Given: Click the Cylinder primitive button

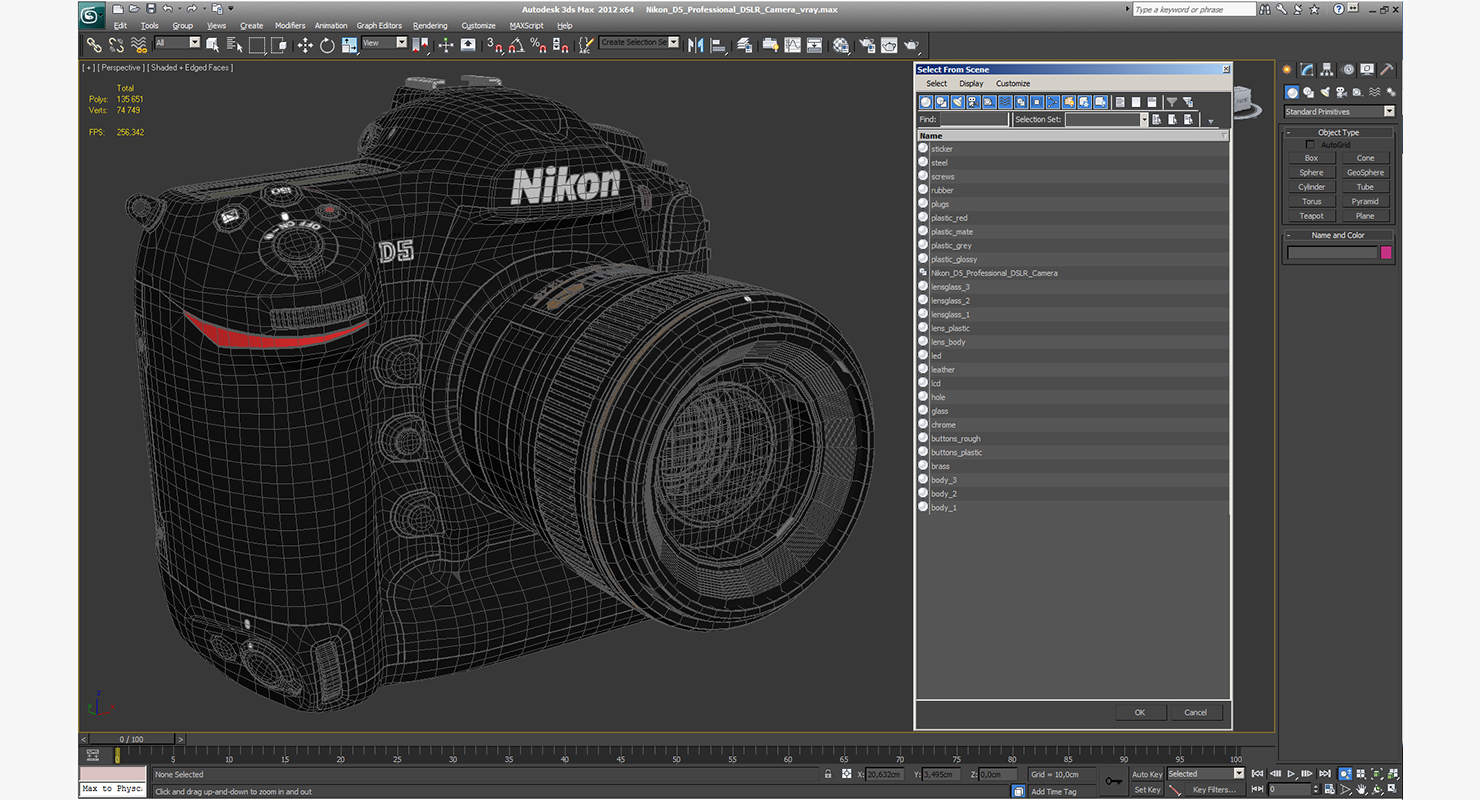Looking at the screenshot, I should [1311, 187].
